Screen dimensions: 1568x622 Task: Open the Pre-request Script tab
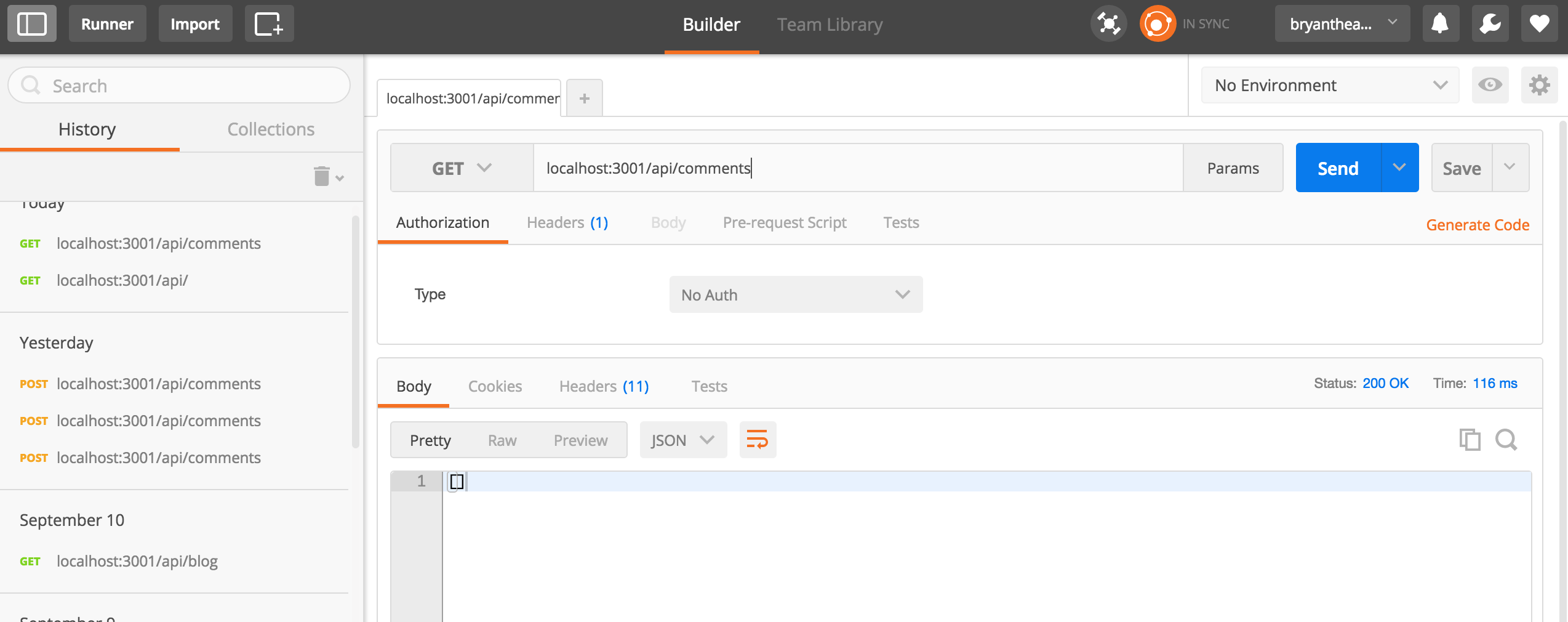tap(785, 222)
